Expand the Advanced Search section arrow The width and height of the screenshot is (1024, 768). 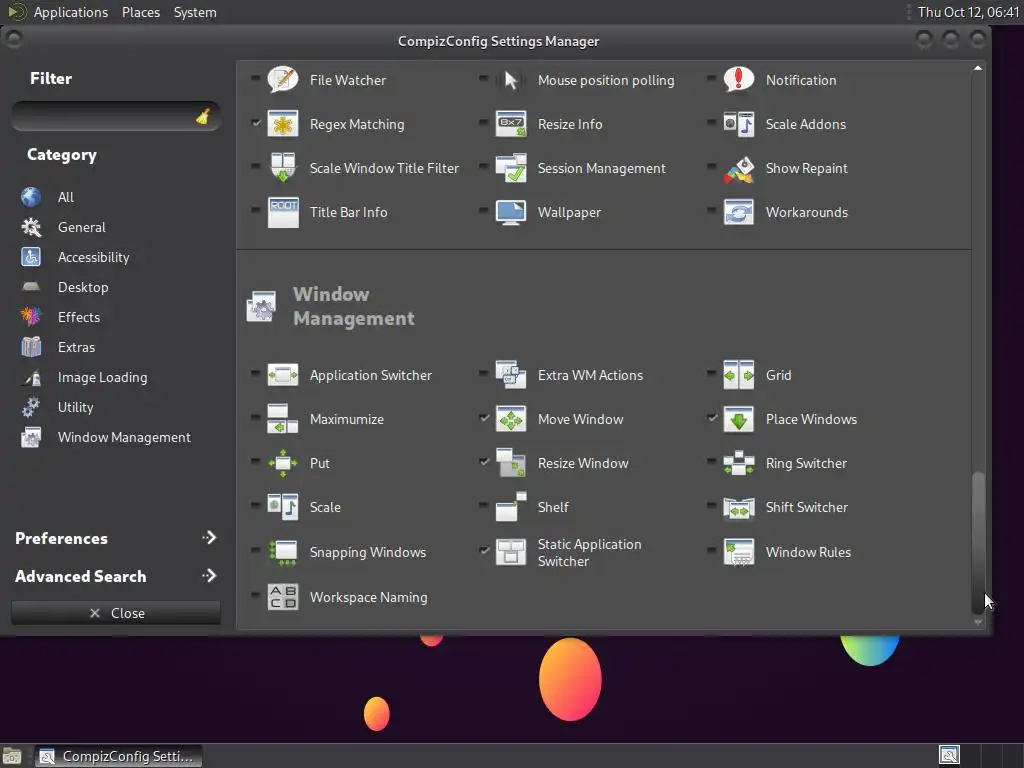pos(209,576)
